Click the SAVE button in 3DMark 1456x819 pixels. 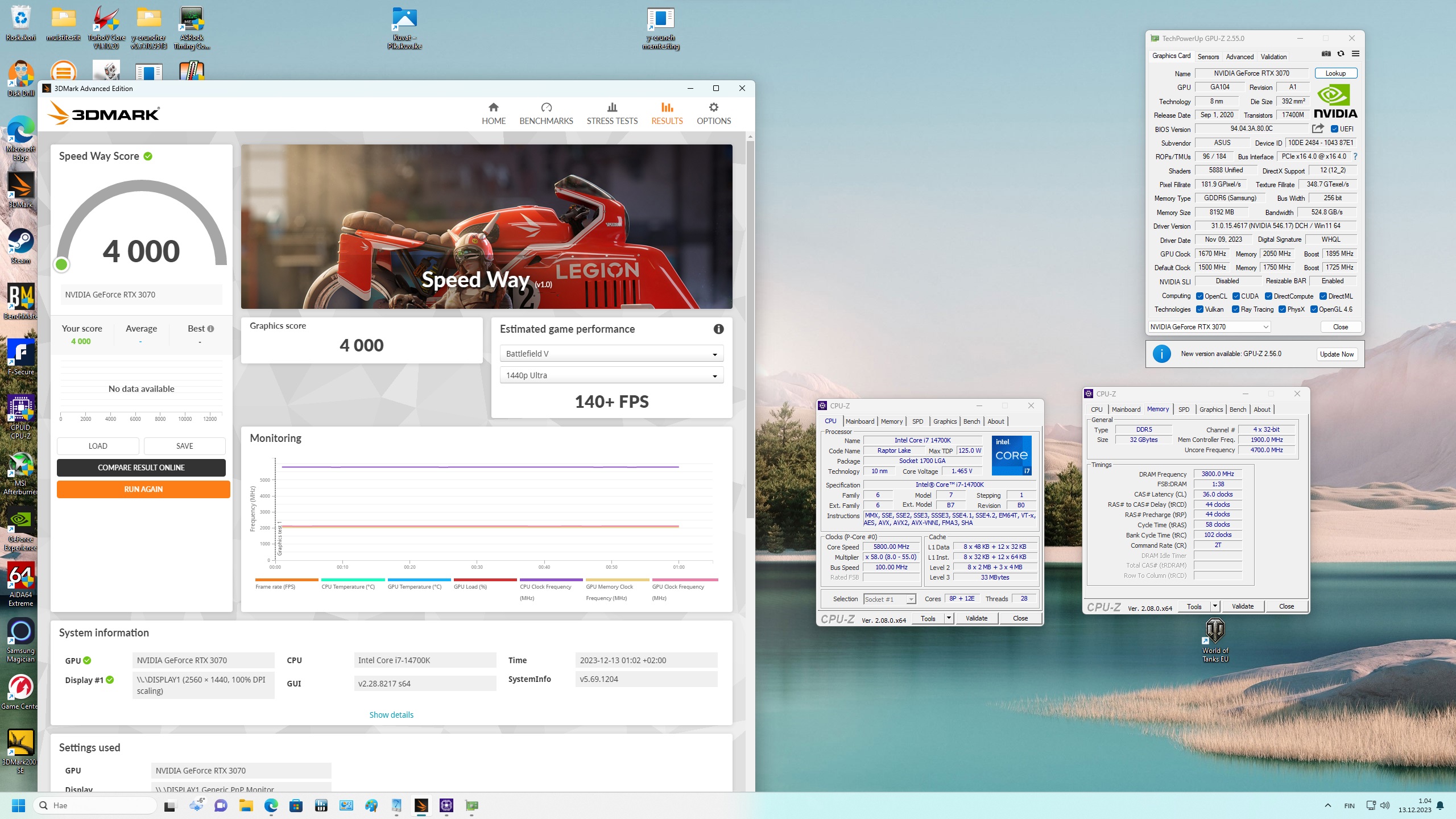pyautogui.click(x=184, y=446)
